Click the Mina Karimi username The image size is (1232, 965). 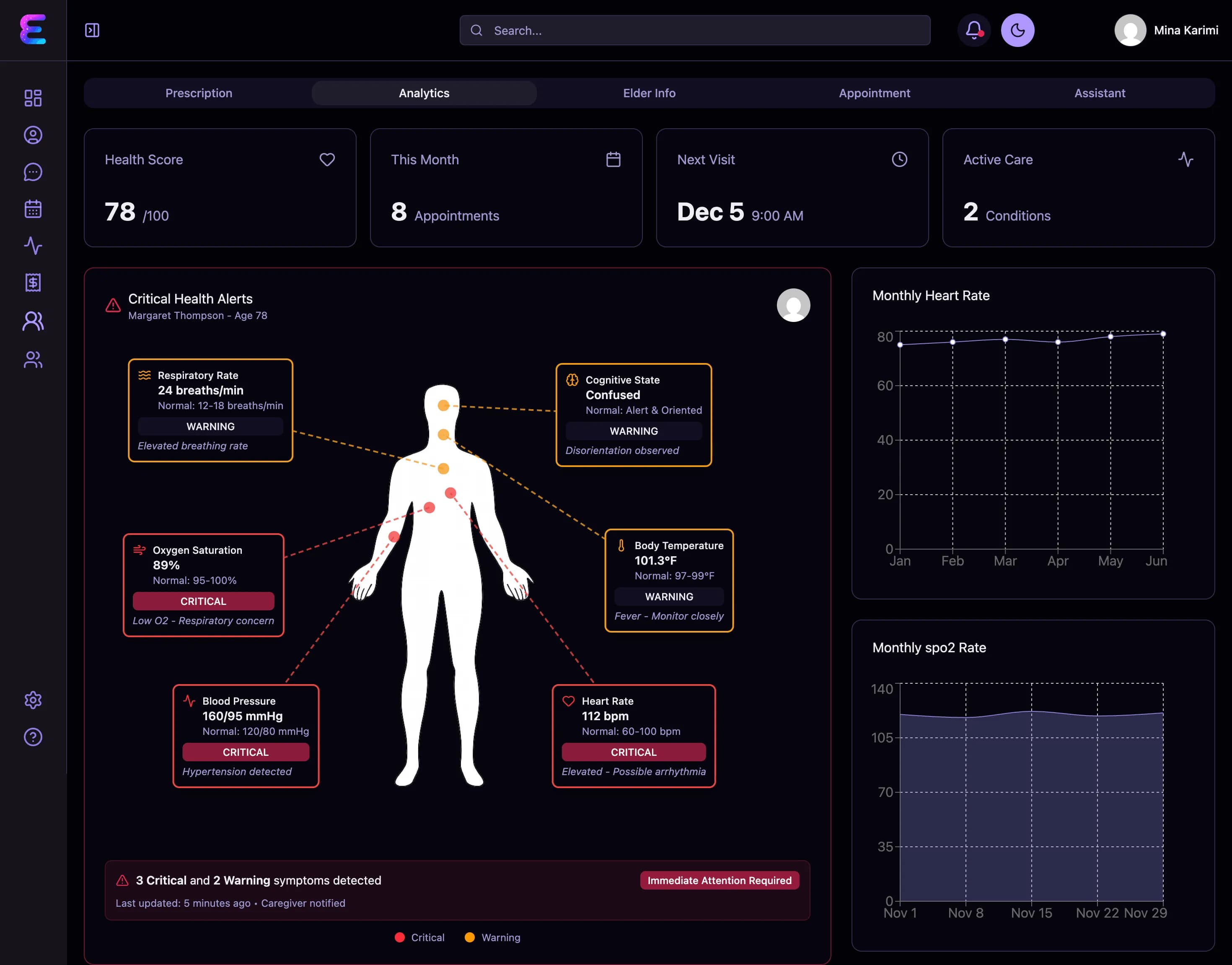(1186, 30)
